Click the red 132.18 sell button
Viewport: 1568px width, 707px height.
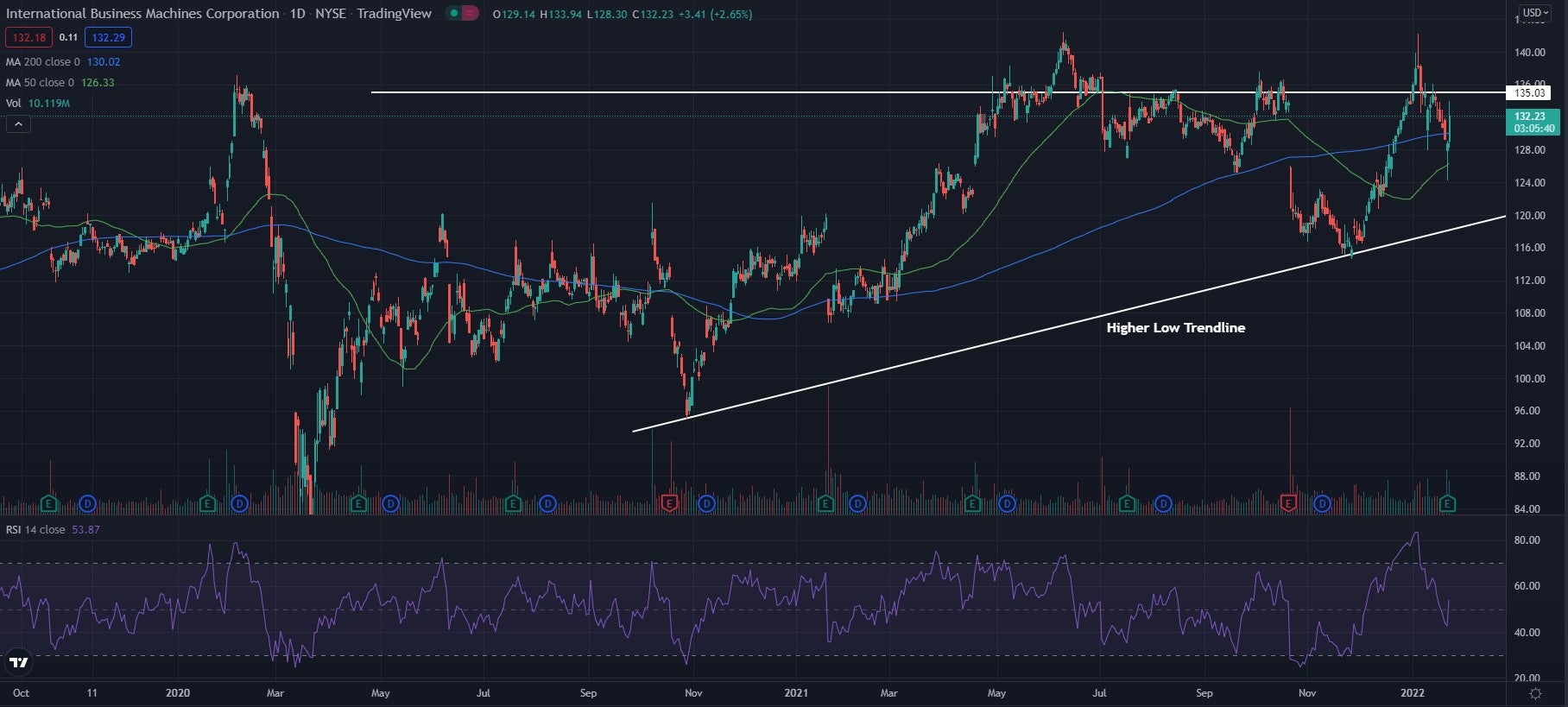(x=28, y=37)
